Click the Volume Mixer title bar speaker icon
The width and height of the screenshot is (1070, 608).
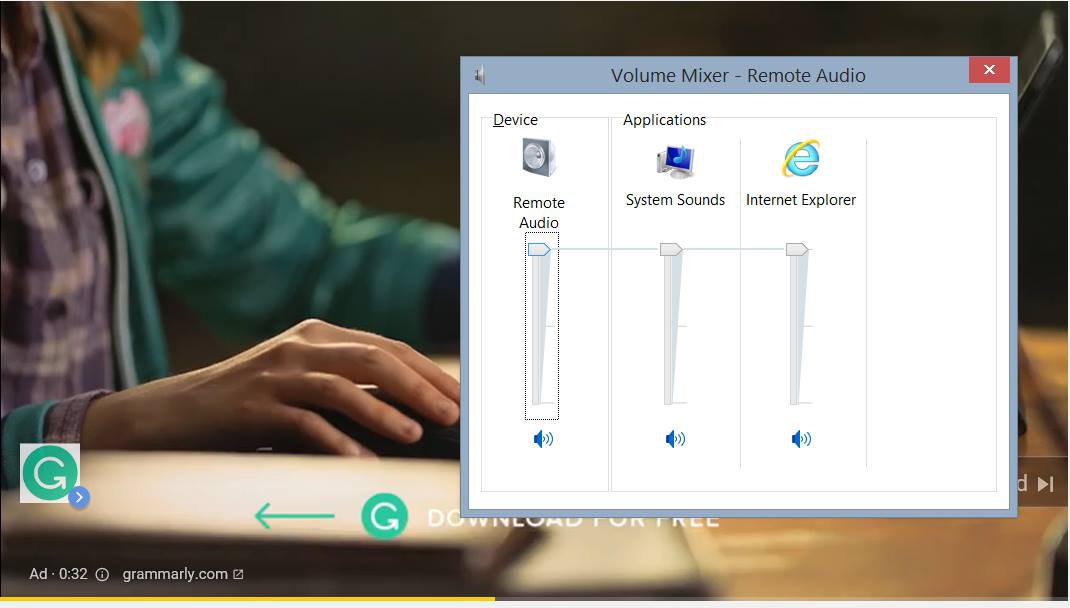click(x=480, y=75)
